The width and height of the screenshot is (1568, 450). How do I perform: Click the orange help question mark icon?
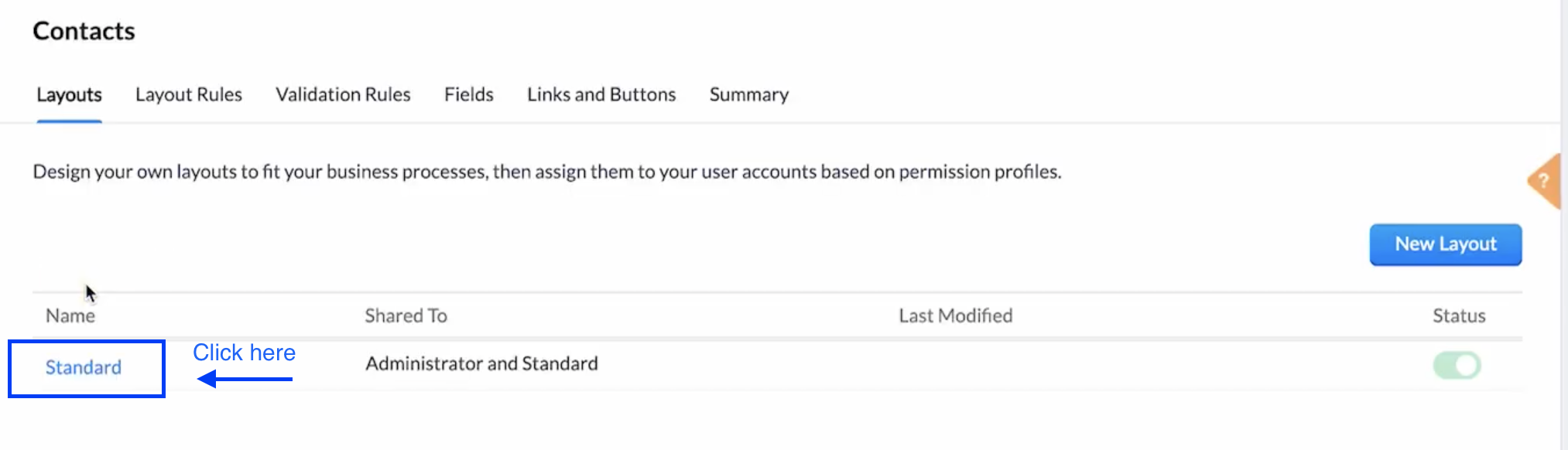pos(1544,181)
